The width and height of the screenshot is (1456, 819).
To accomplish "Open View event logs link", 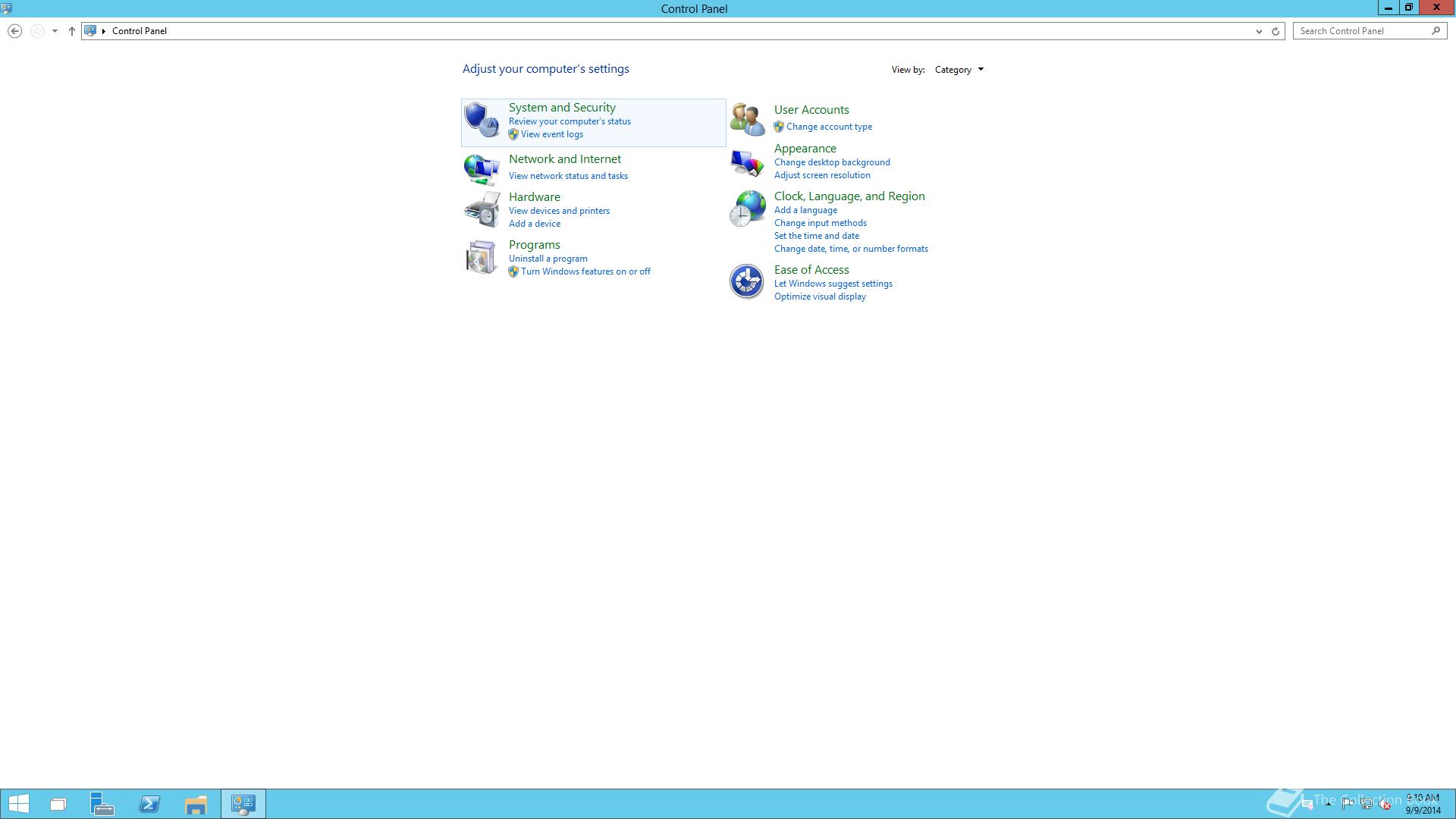I will [x=552, y=134].
